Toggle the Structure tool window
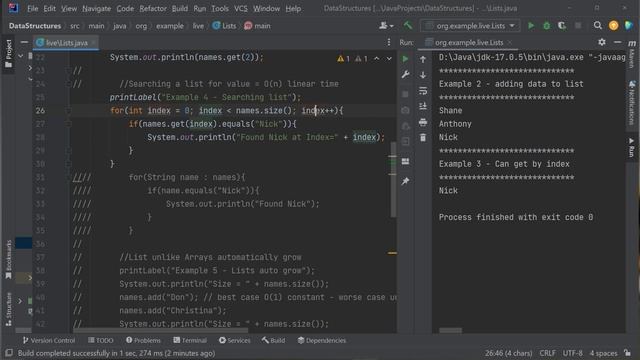 coord(8,309)
